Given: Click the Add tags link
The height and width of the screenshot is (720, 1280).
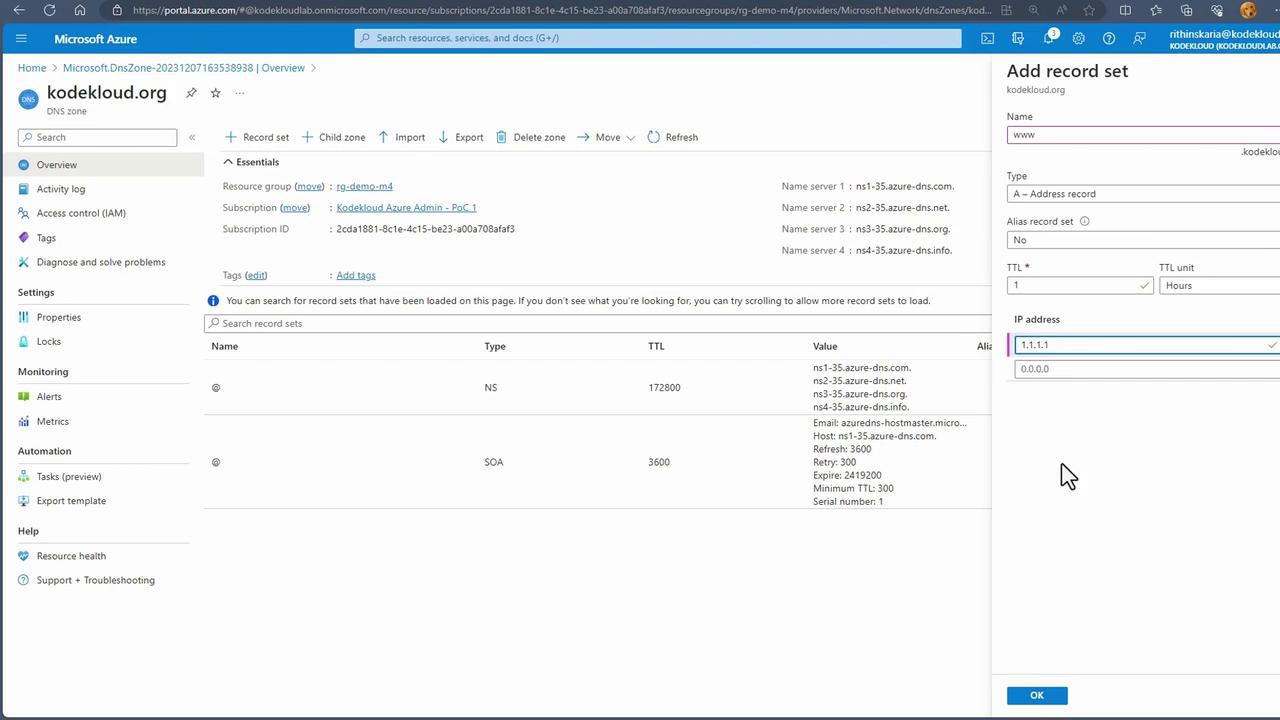Looking at the screenshot, I should click(356, 275).
